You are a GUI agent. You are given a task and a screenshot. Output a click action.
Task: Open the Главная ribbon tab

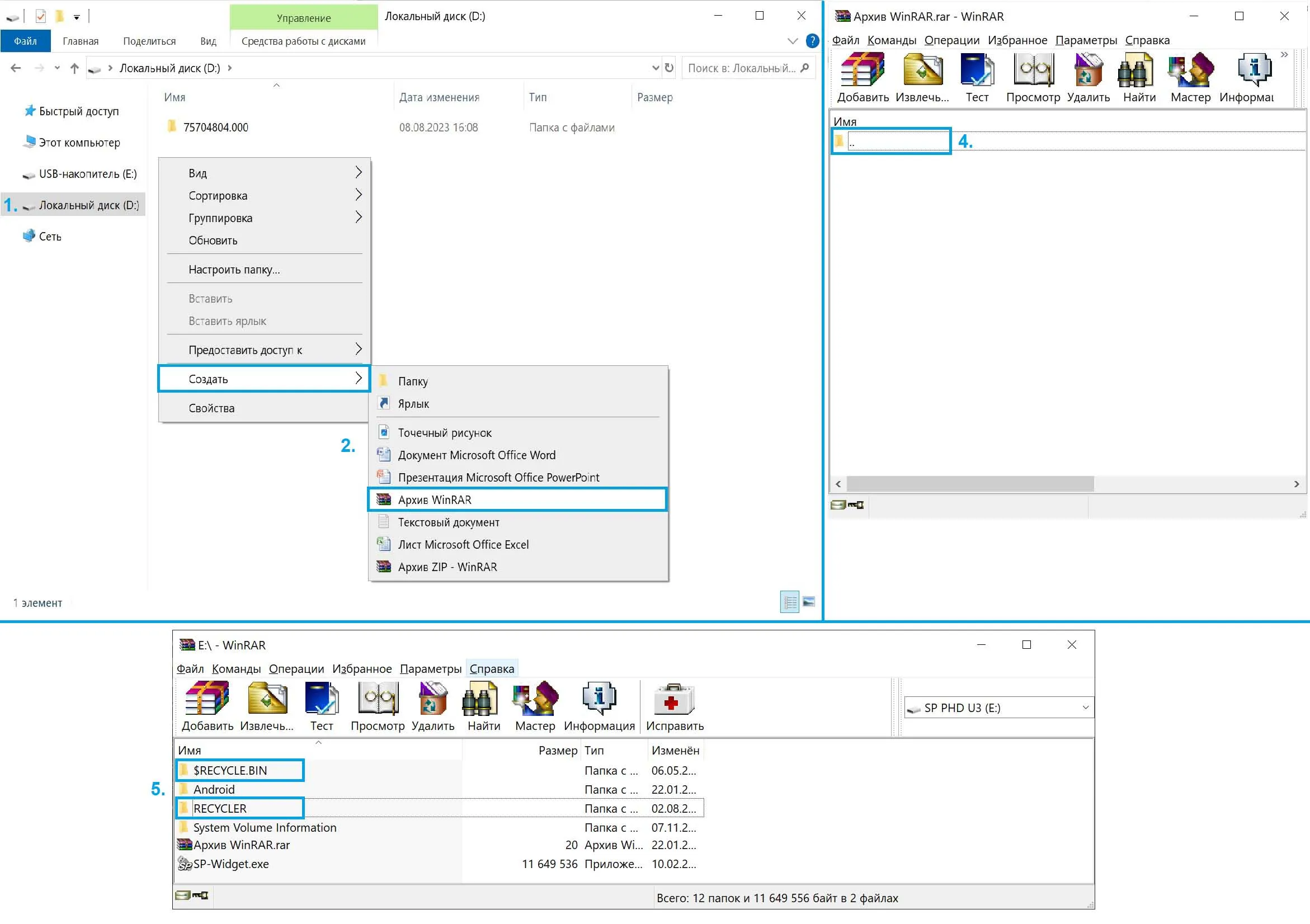point(81,41)
